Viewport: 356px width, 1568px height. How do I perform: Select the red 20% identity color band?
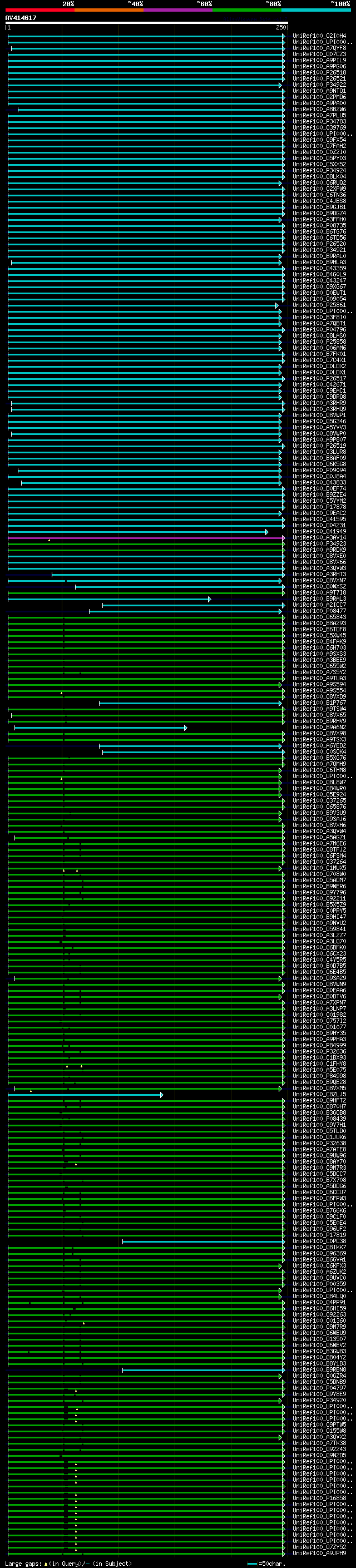point(39,10)
